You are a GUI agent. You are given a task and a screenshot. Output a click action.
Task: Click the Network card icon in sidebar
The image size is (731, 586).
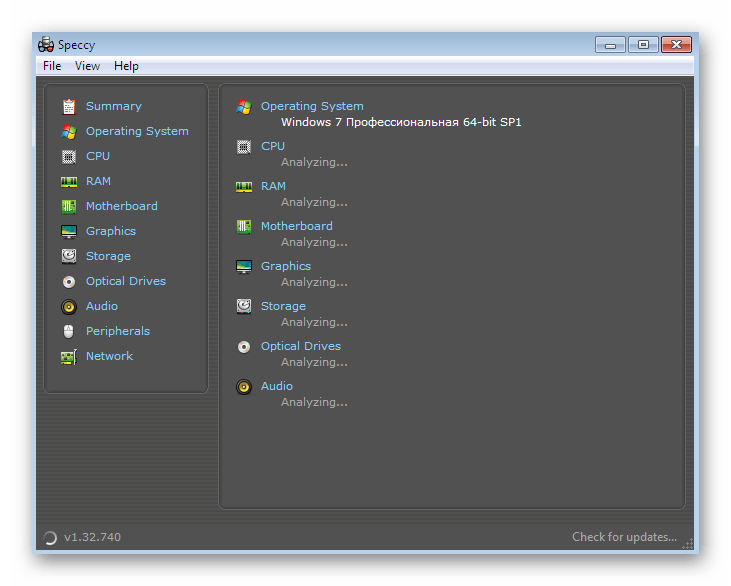pos(69,357)
